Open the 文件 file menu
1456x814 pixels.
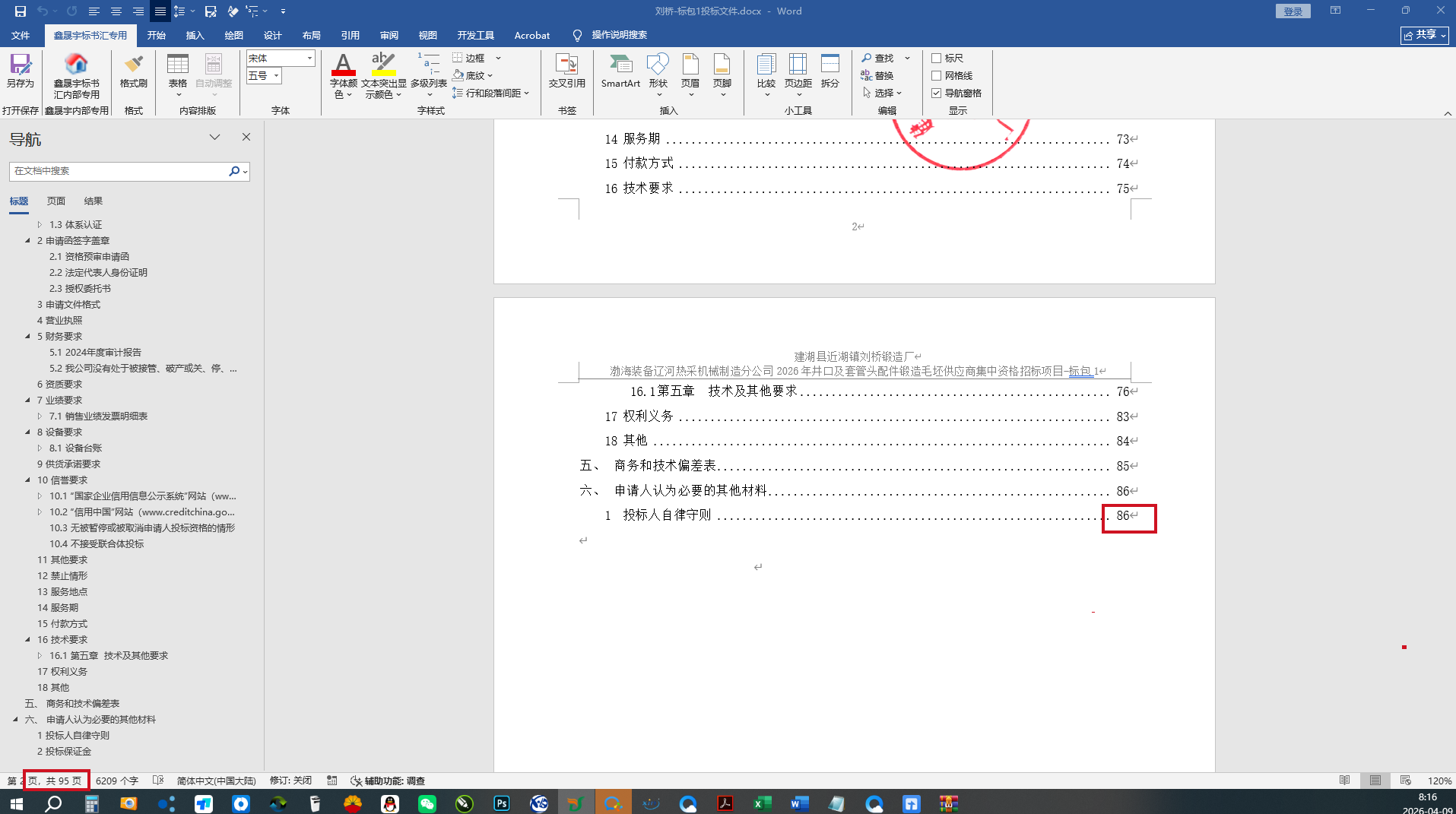pos(21,35)
